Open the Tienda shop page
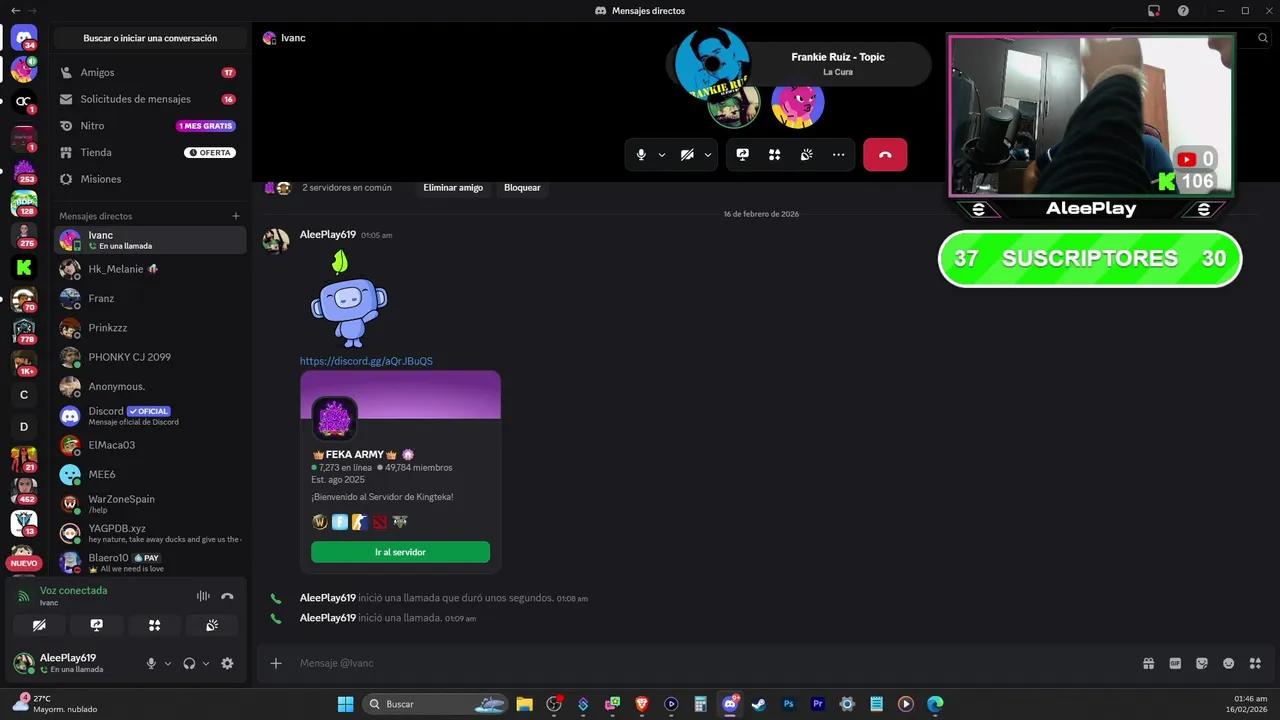 tap(149, 152)
